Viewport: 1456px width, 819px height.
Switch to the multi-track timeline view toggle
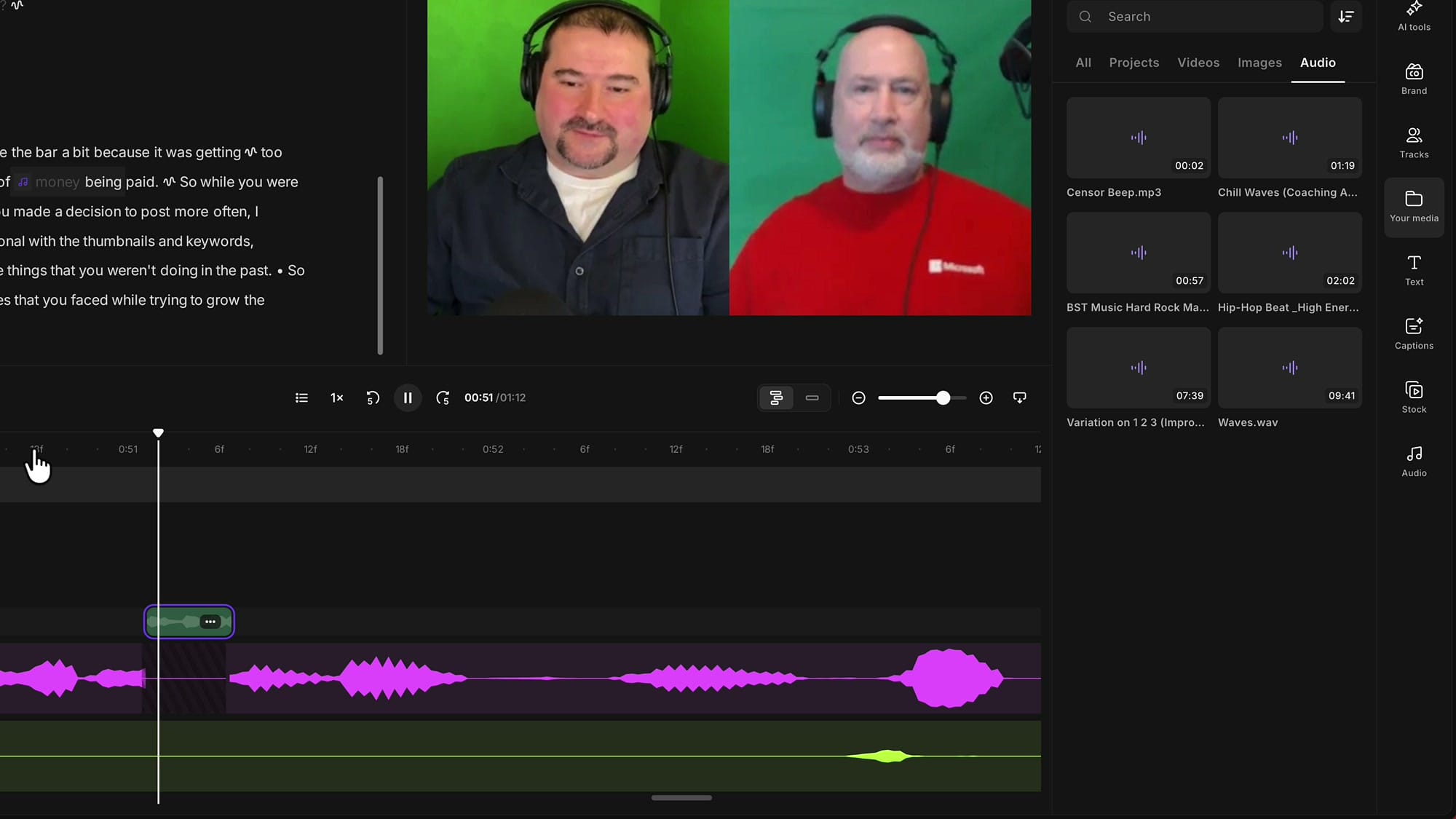(776, 397)
